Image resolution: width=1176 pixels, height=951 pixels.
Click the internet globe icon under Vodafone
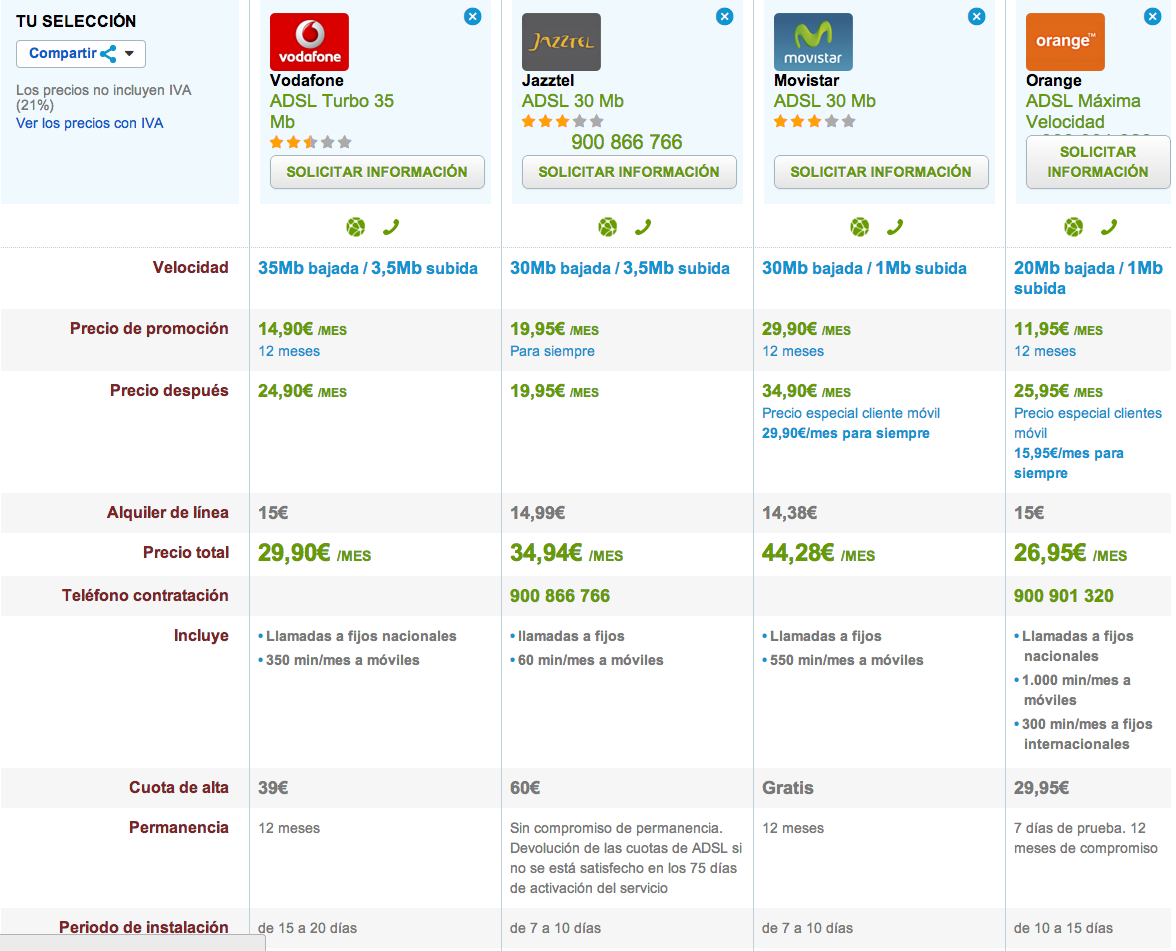click(x=356, y=226)
